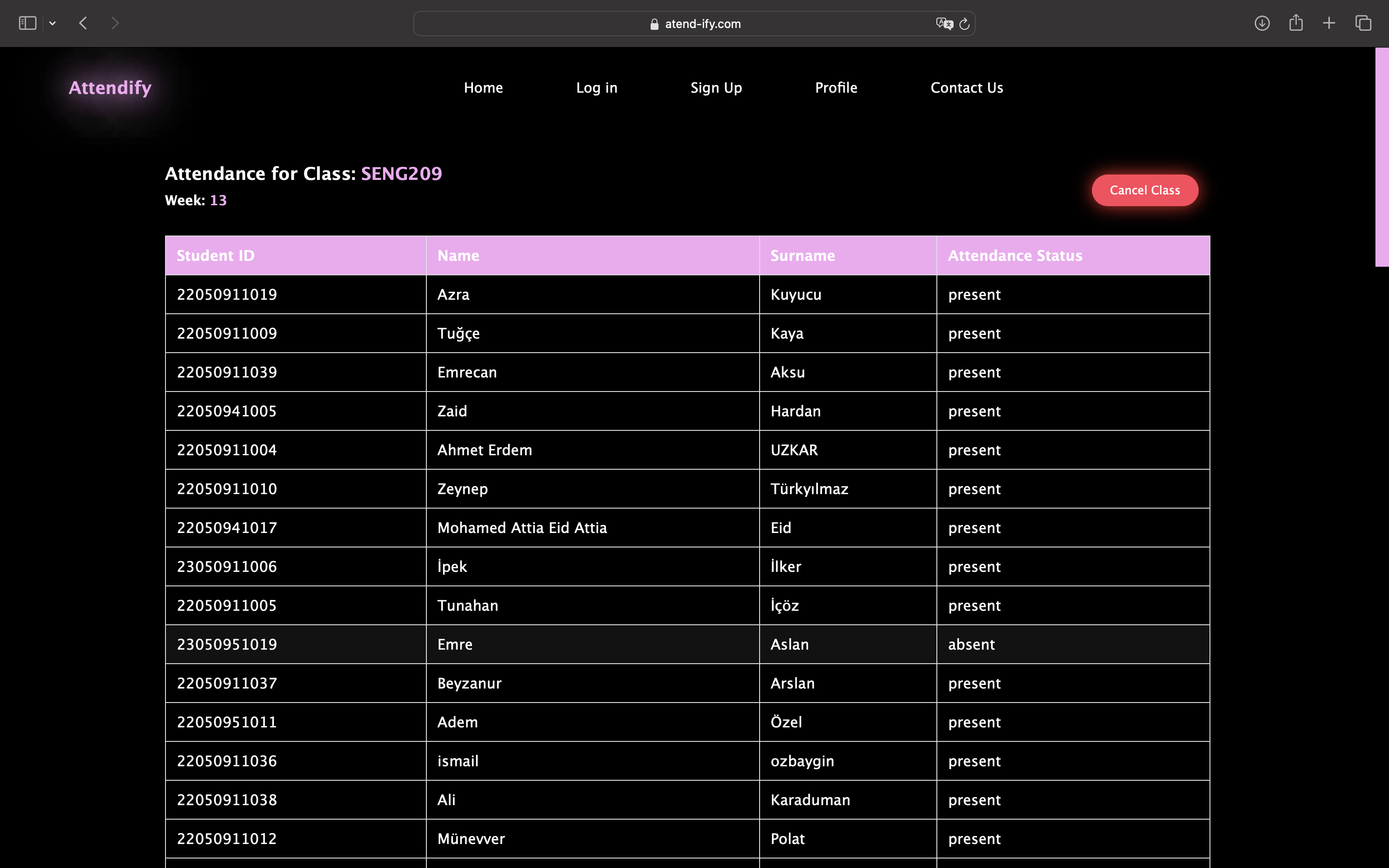Screen dimensions: 1389x868
Task: Select student ID 22050911009
Action: point(227,334)
